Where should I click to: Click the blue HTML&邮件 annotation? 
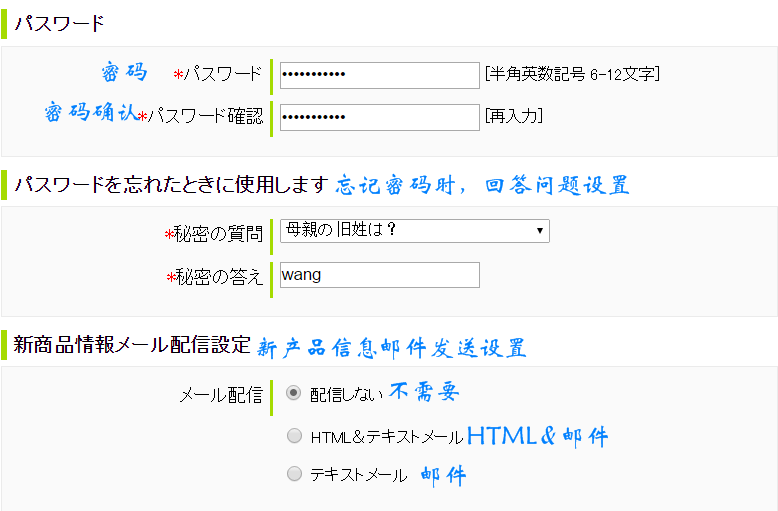537,436
